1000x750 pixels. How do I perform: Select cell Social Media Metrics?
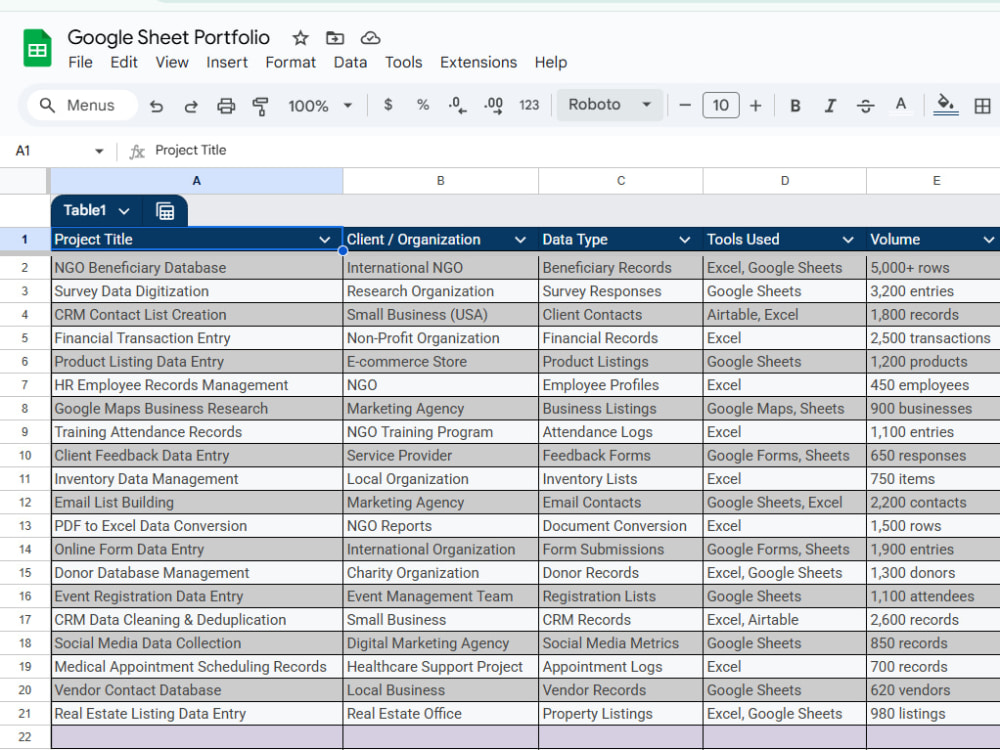[x=621, y=643]
